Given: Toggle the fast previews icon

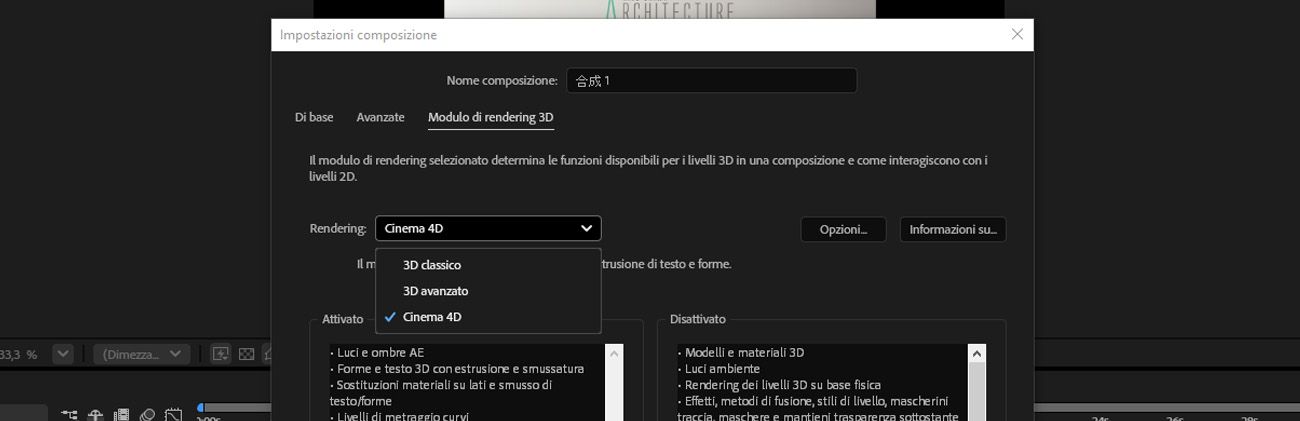Looking at the screenshot, I should coord(220,354).
